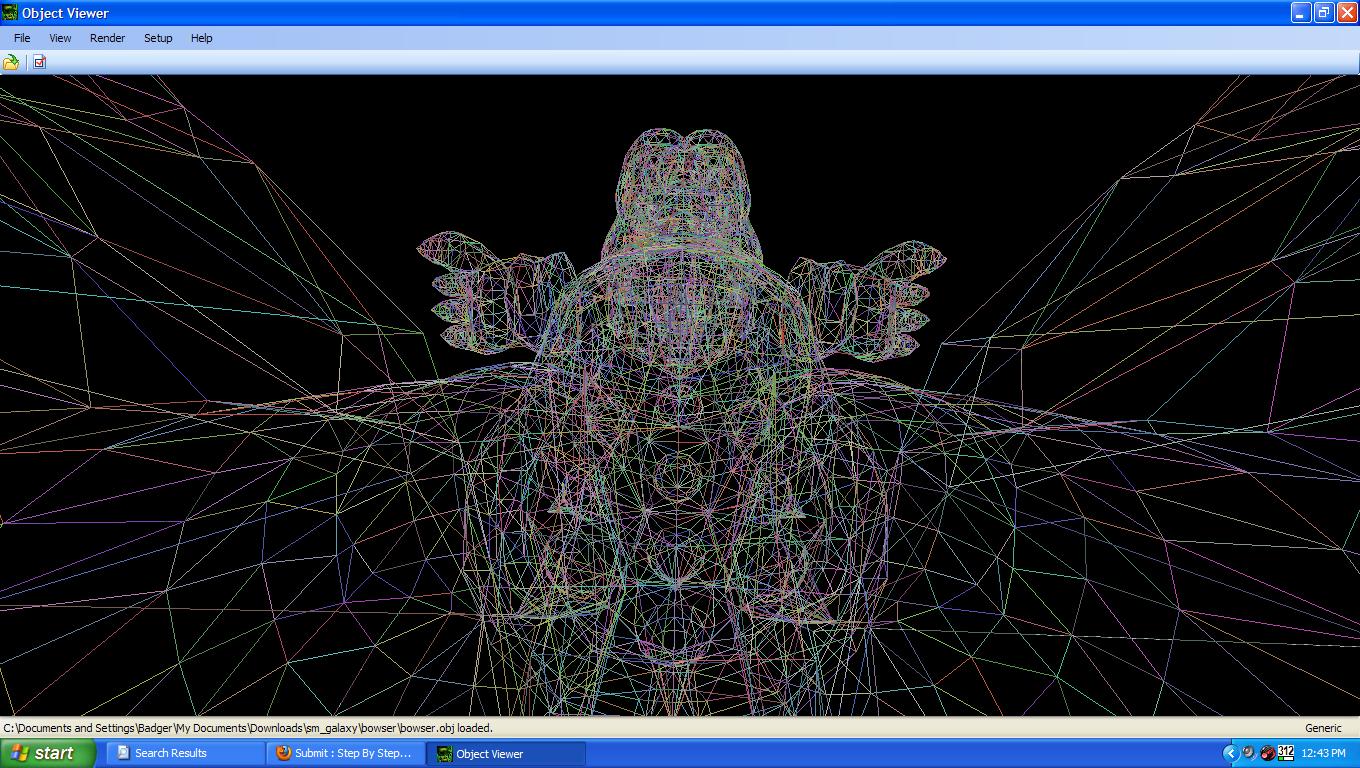Open the Setup menu

point(158,38)
